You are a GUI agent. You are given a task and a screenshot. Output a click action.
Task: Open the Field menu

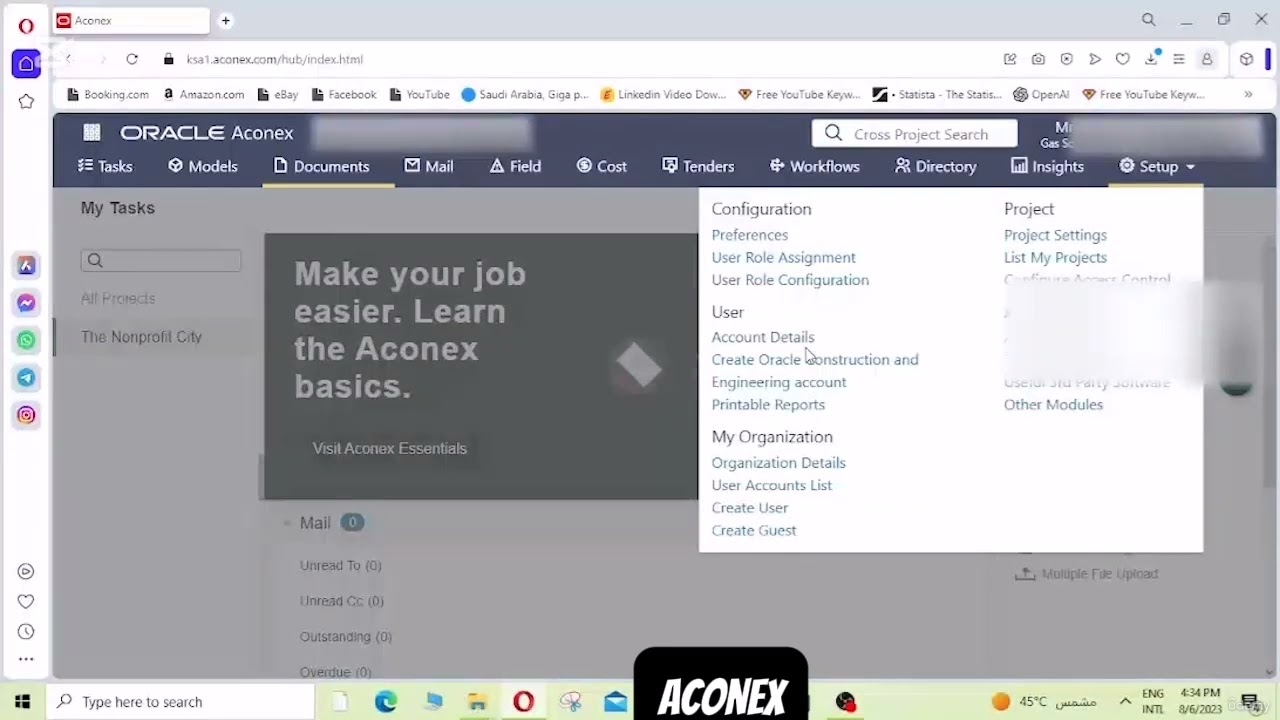click(x=515, y=166)
